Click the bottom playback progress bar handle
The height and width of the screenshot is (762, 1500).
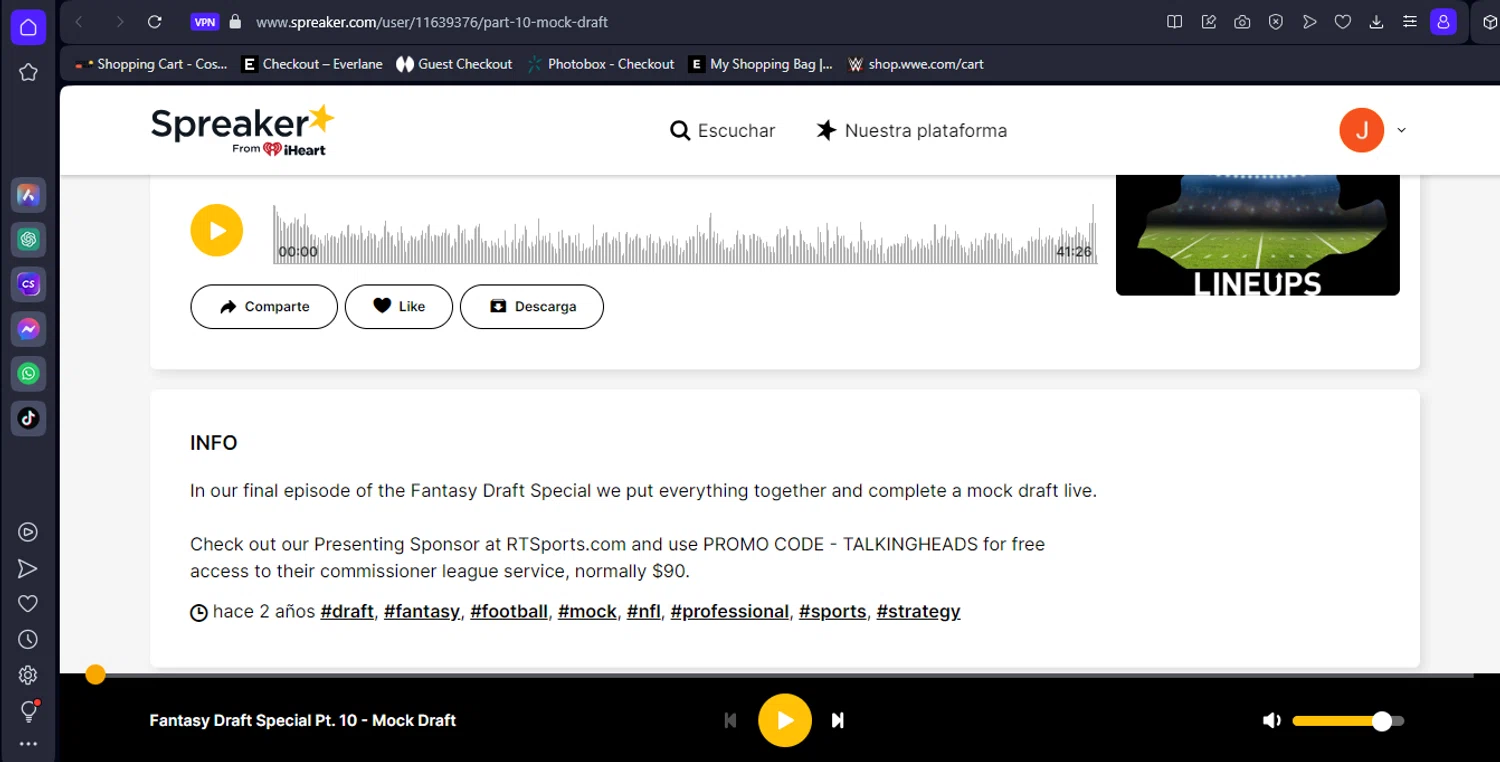pos(95,675)
